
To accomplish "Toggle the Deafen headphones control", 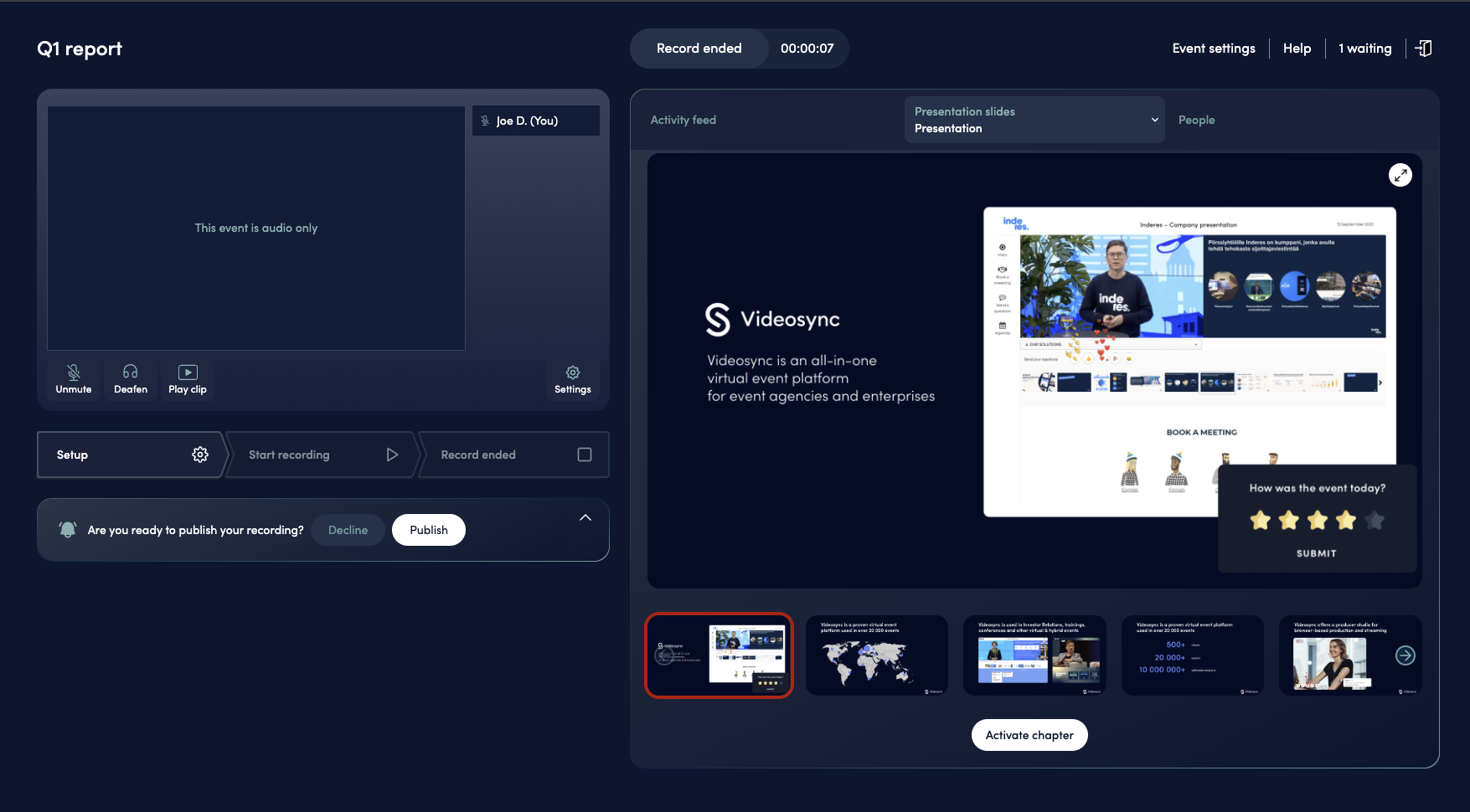I will 131,379.
